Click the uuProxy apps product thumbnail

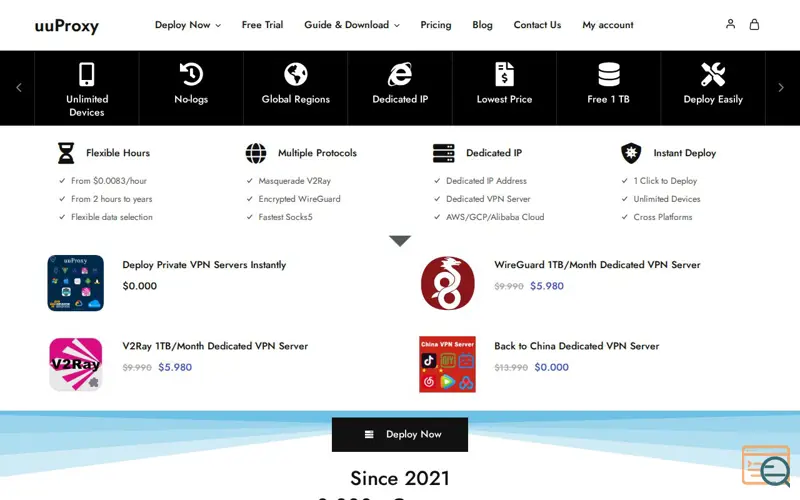click(76, 283)
